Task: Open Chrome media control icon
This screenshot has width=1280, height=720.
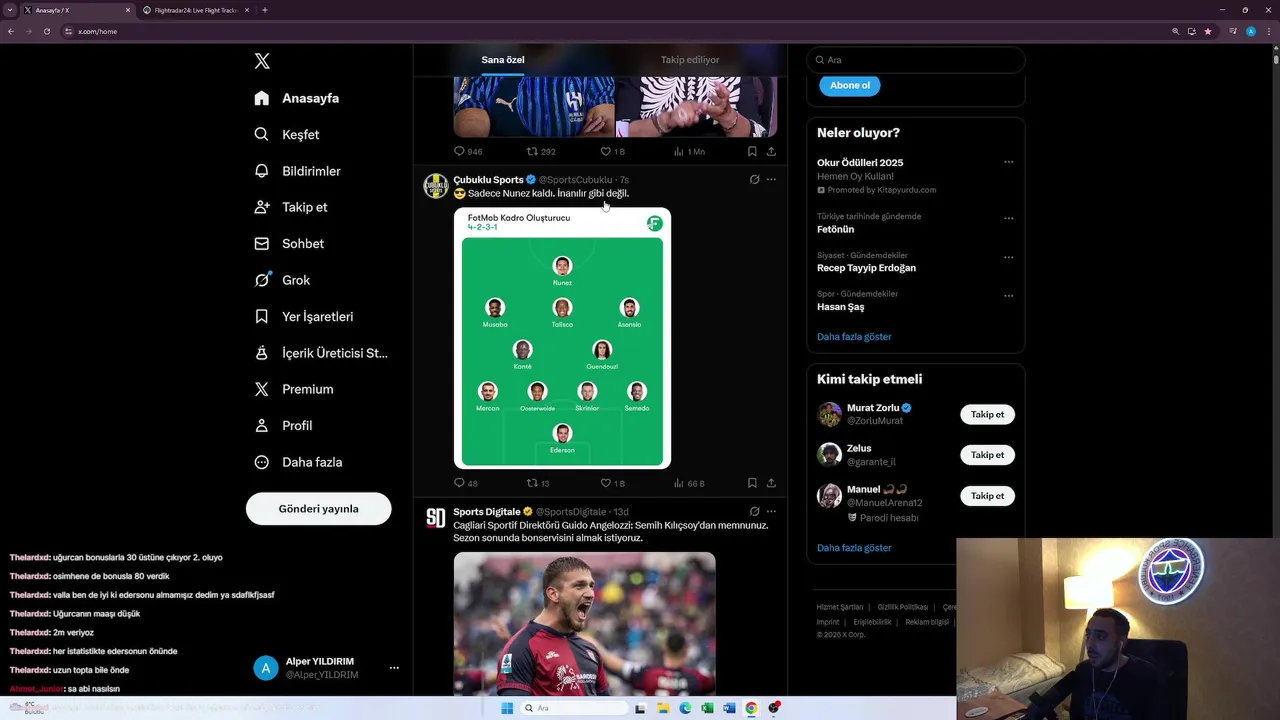Action: [x=1233, y=31]
